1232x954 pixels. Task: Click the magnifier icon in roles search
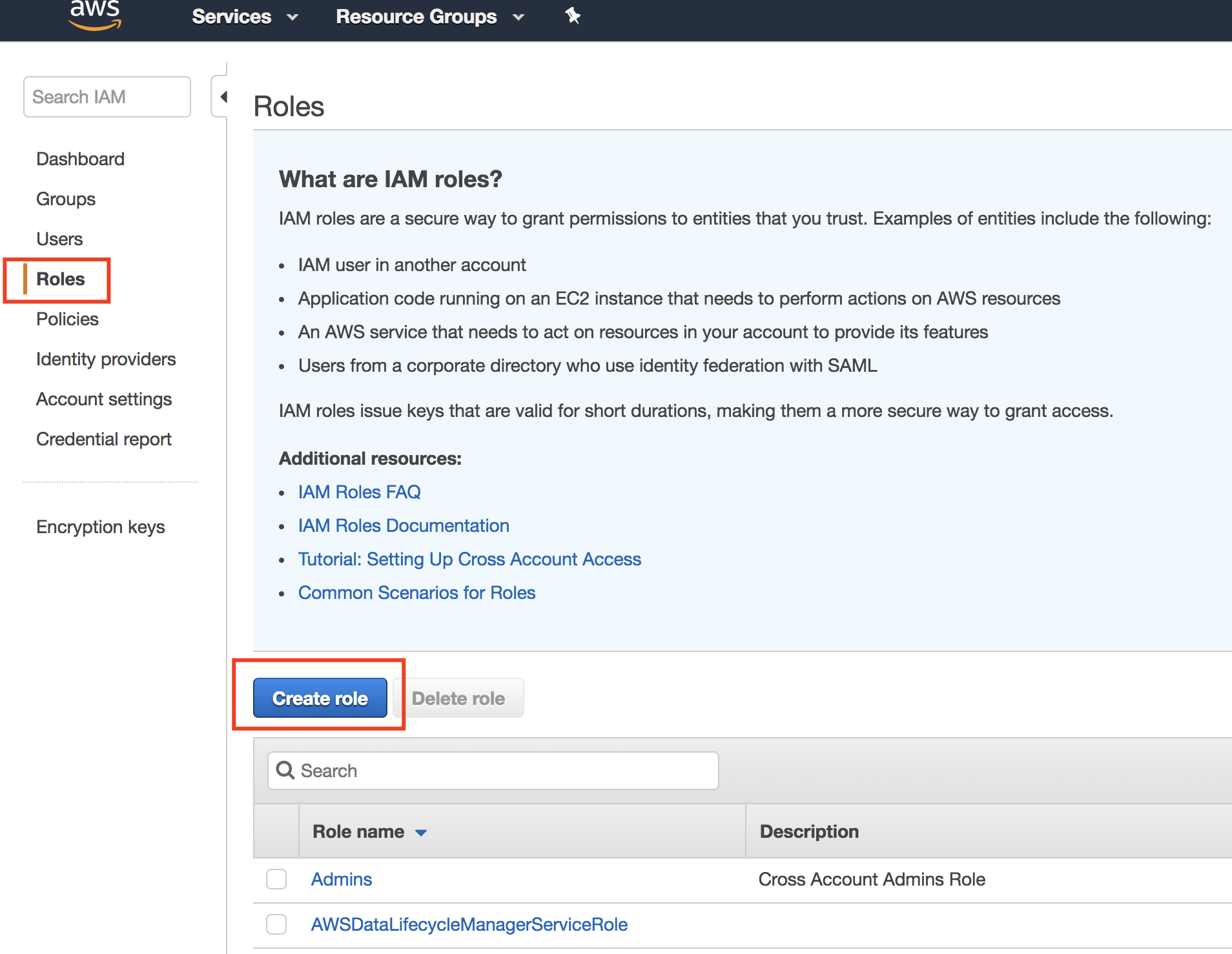tap(285, 770)
